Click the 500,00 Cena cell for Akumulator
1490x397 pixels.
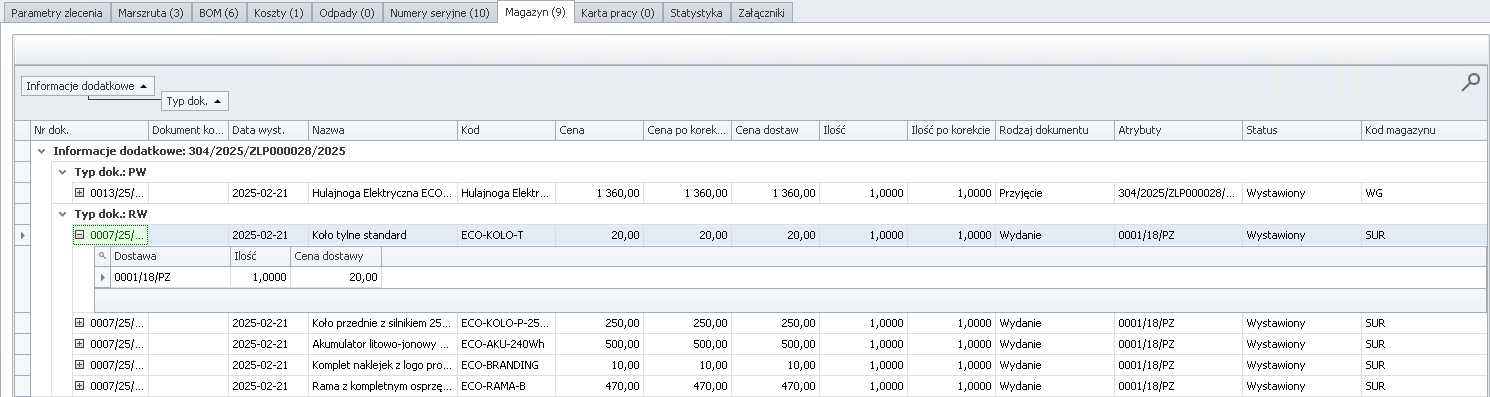pyautogui.click(x=599, y=344)
